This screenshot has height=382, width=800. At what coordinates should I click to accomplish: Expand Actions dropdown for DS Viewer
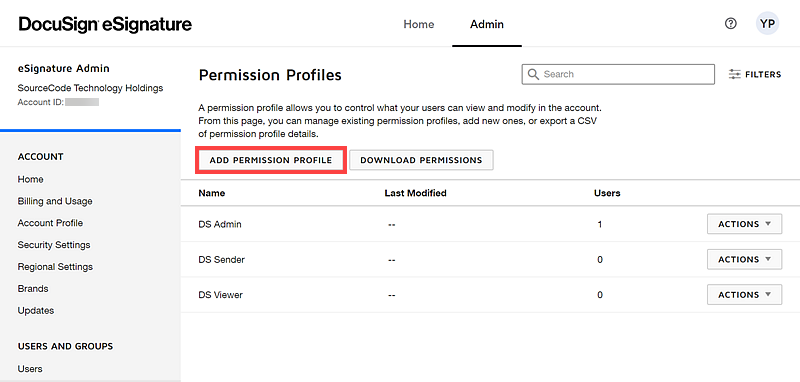[744, 294]
